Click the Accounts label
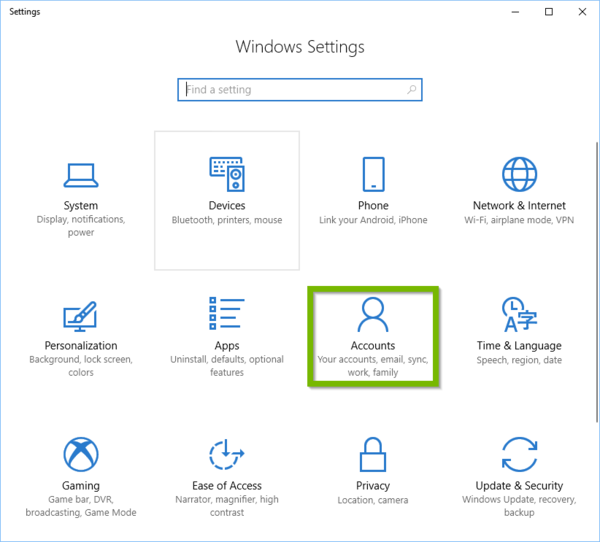 coord(373,346)
